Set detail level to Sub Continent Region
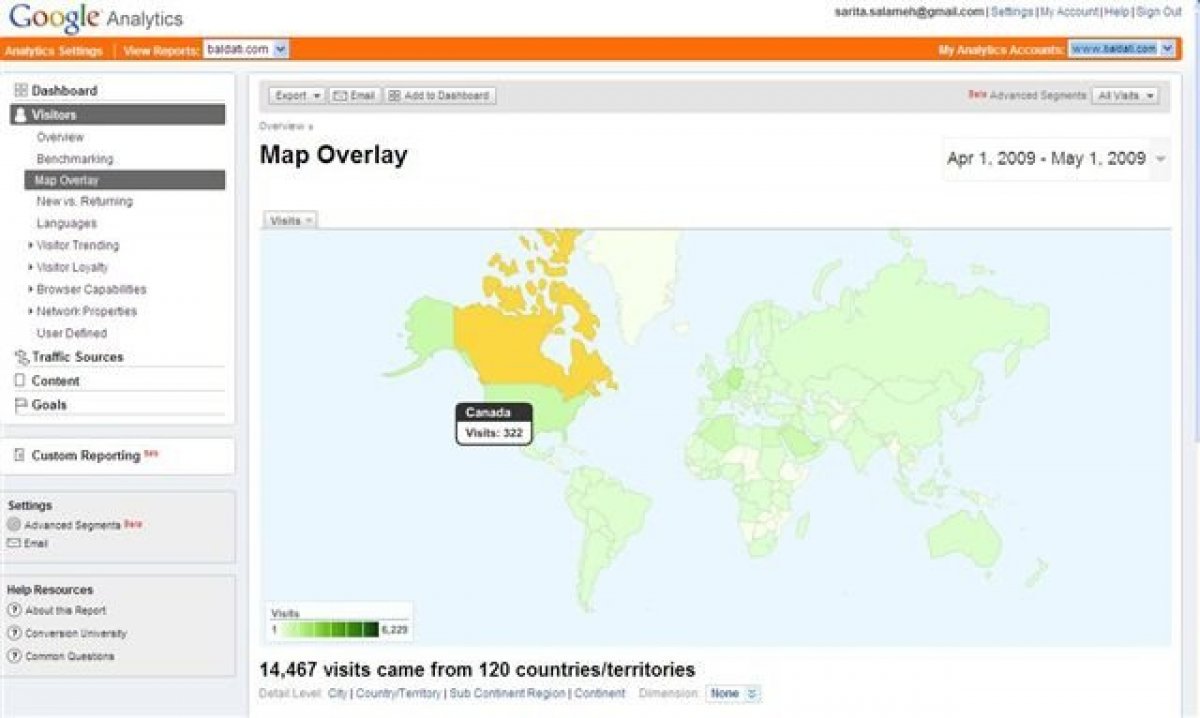This screenshot has width=1200, height=718. (x=507, y=693)
